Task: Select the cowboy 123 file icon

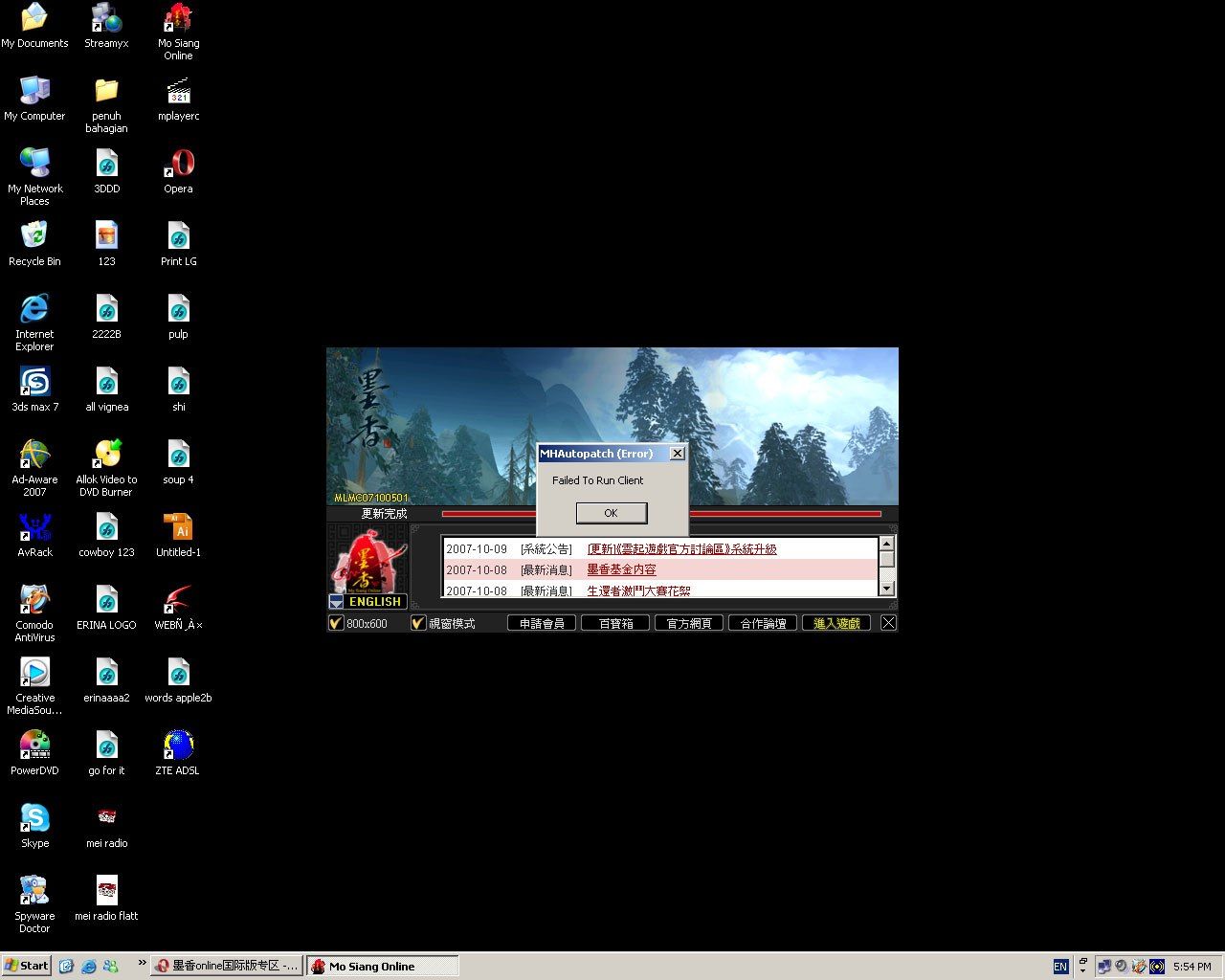Action: tap(106, 536)
